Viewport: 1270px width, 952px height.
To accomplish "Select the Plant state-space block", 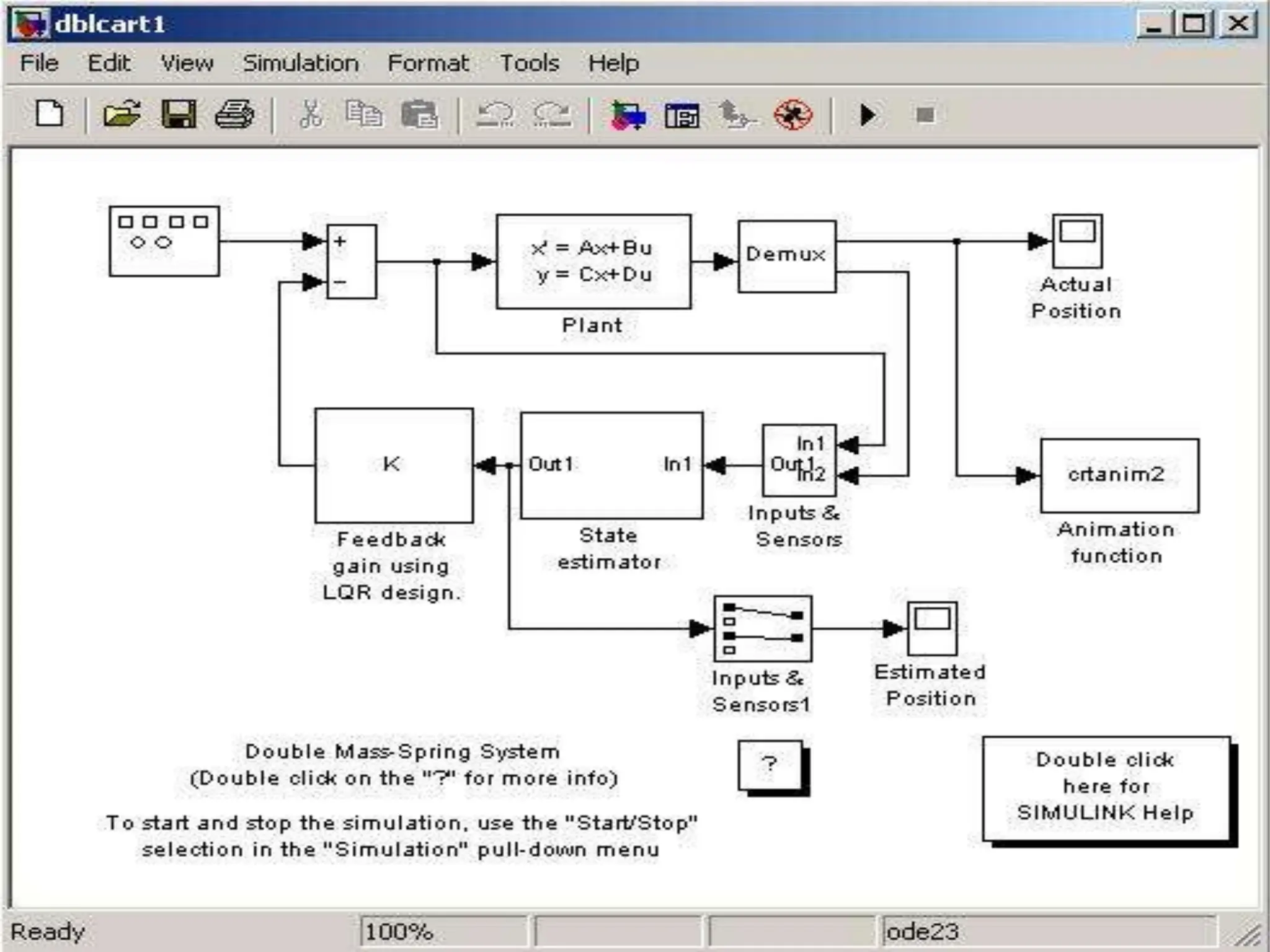I will (x=593, y=261).
